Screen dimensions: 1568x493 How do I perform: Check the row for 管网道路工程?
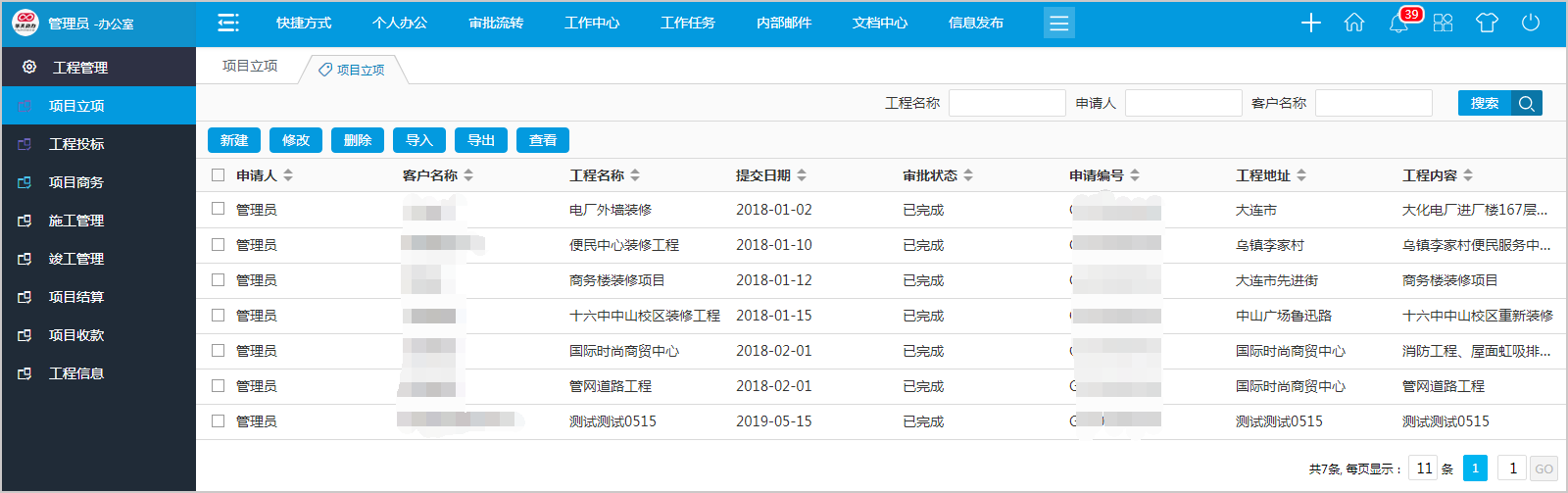(218, 385)
